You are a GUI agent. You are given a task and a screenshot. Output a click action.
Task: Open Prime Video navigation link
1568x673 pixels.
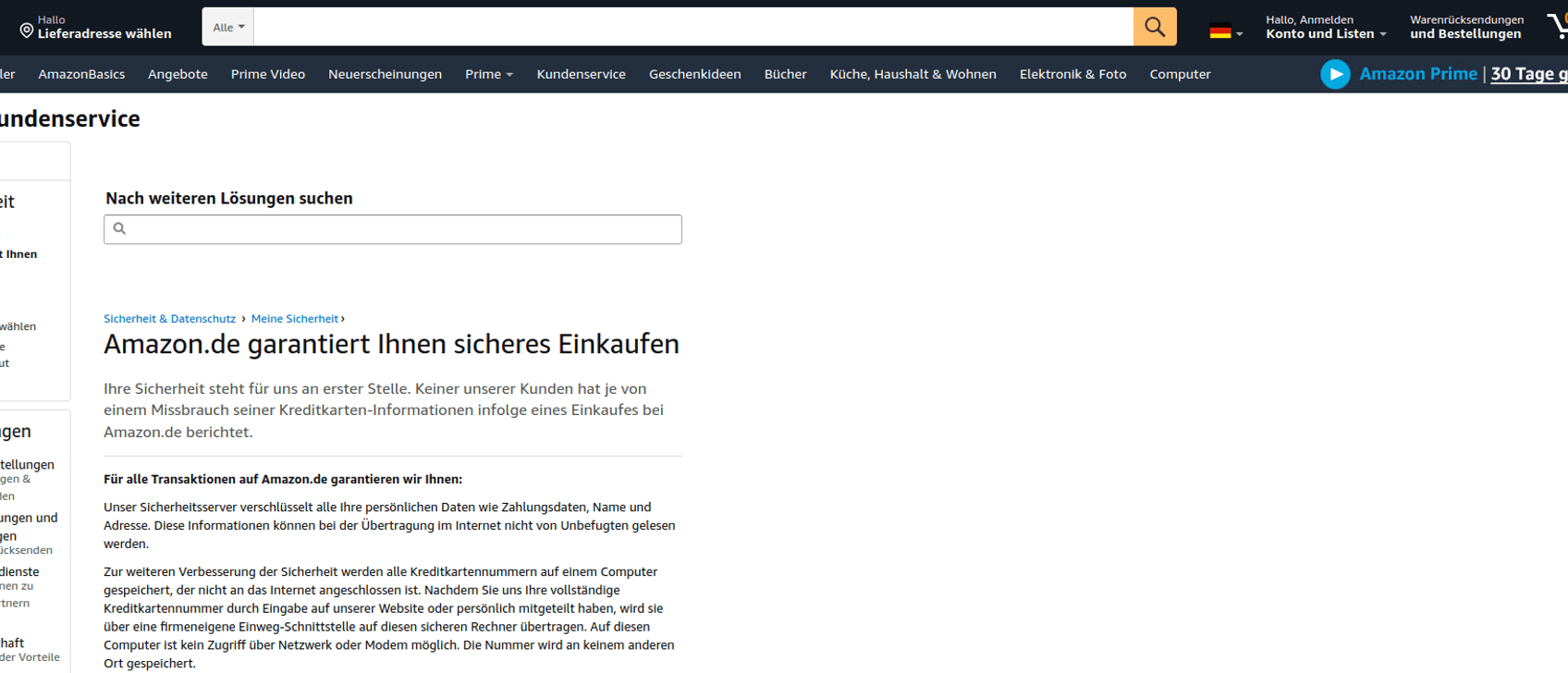pyautogui.click(x=267, y=74)
